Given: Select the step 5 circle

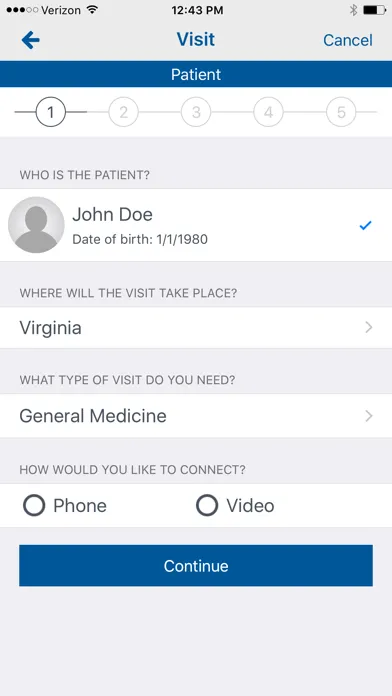Looking at the screenshot, I should tap(341, 112).
